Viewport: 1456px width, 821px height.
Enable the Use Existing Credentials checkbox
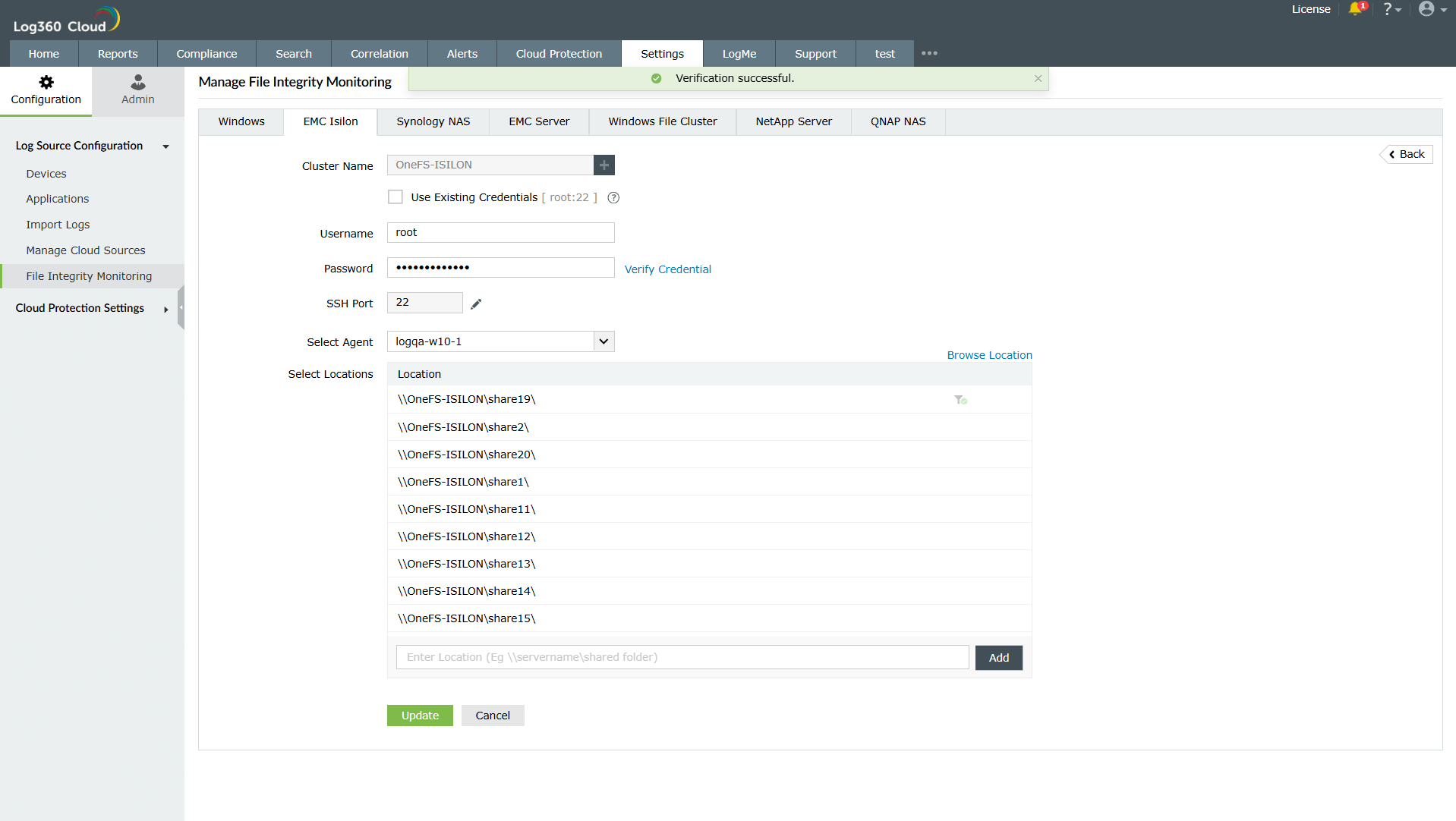(395, 197)
